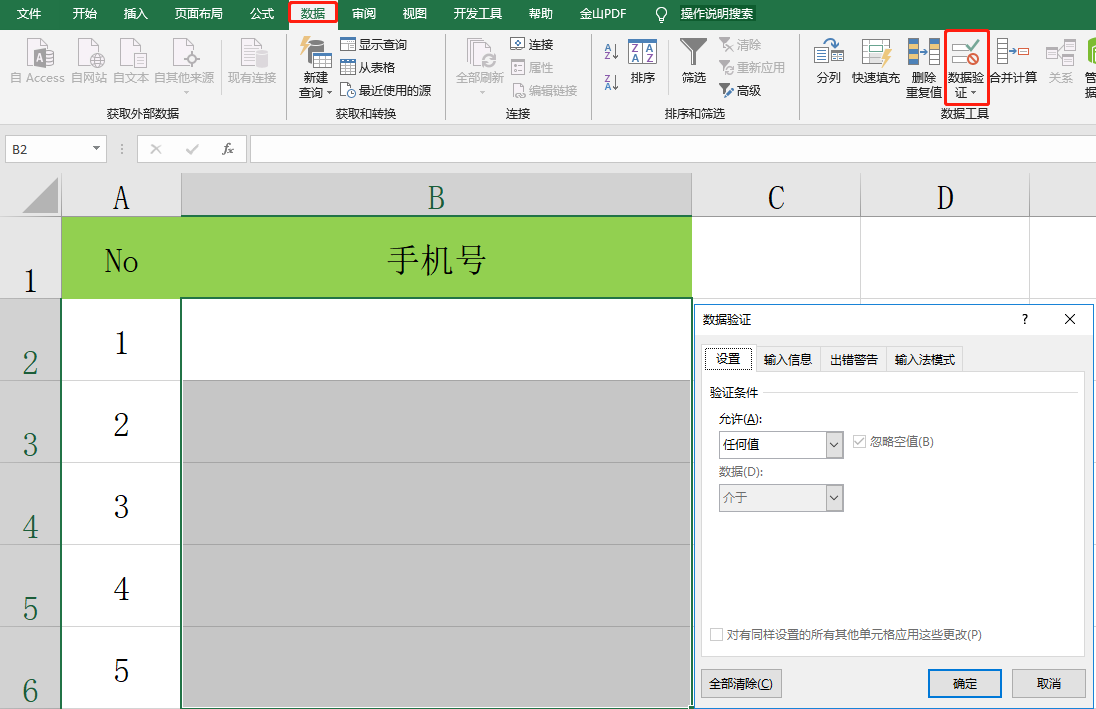Viewport: 1096px width, 709px height.
Task: Click 显示查询 in ribbon
Action: (373, 44)
